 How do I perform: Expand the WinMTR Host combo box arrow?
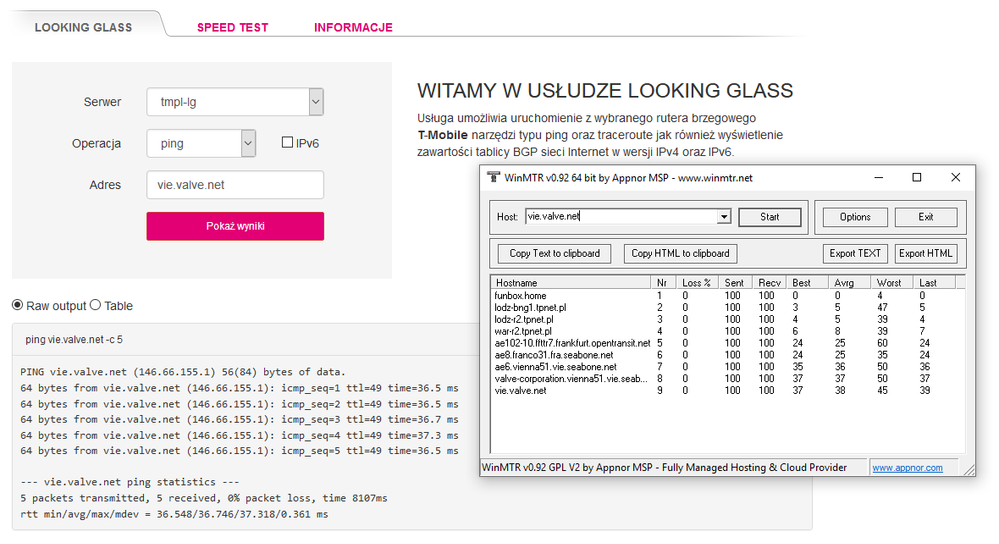(724, 217)
